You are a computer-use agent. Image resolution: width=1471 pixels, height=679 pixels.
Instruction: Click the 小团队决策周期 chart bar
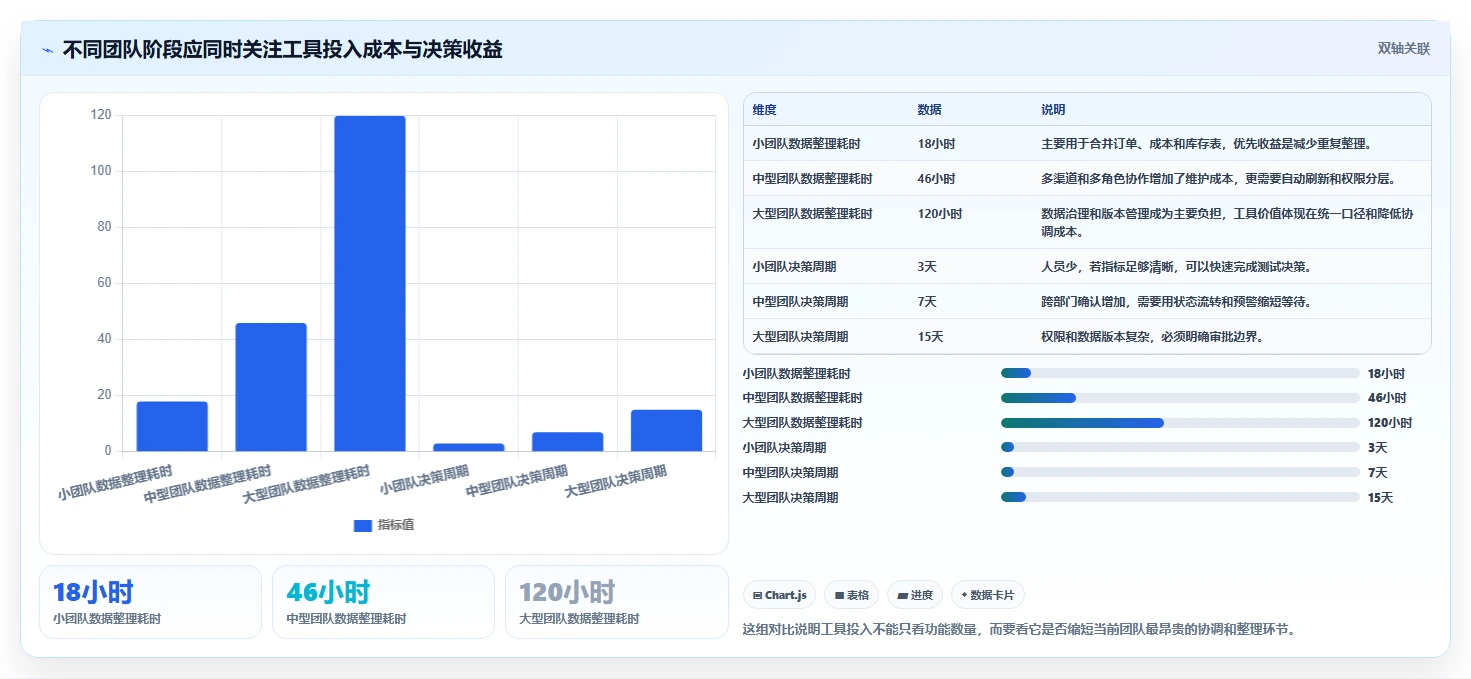pos(469,447)
